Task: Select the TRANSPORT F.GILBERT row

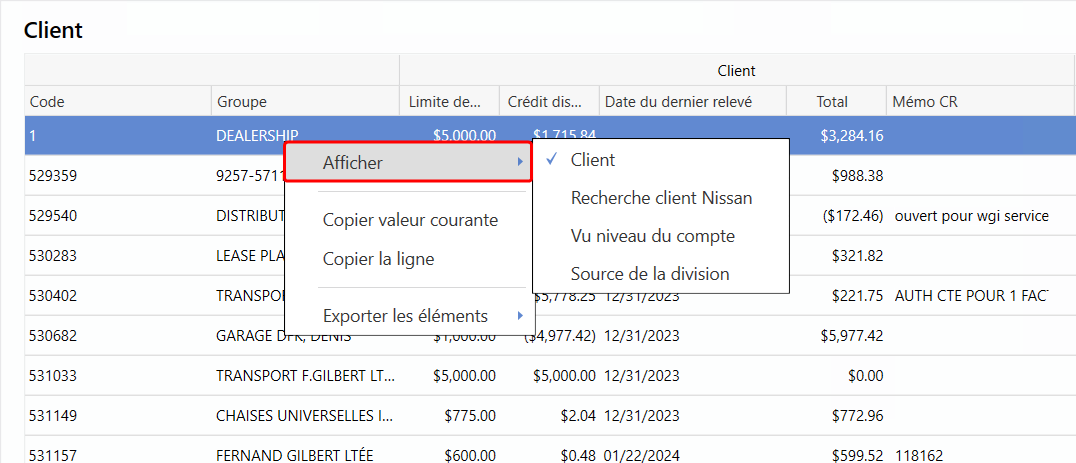Action: [305, 376]
